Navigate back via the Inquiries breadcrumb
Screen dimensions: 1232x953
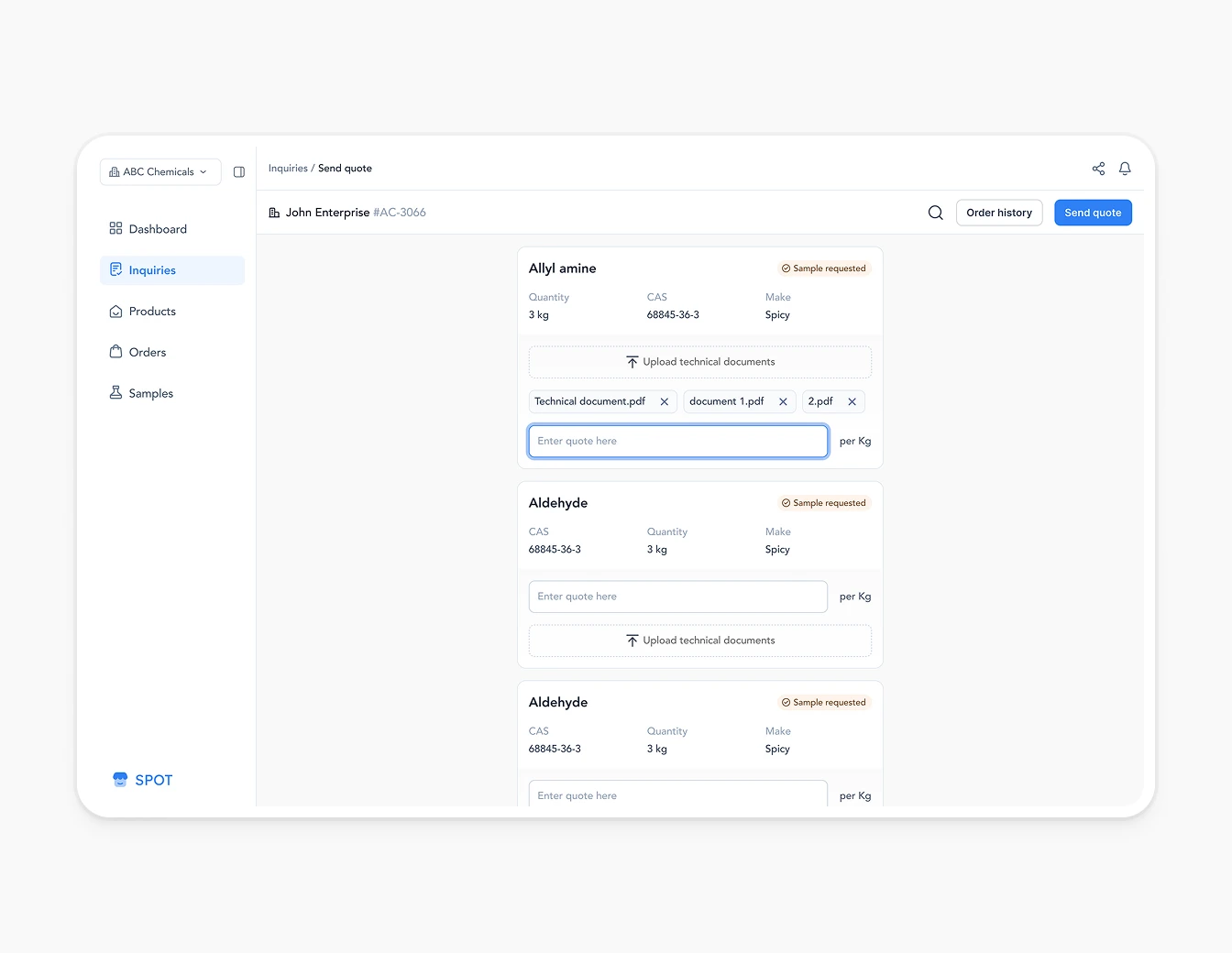288,168
